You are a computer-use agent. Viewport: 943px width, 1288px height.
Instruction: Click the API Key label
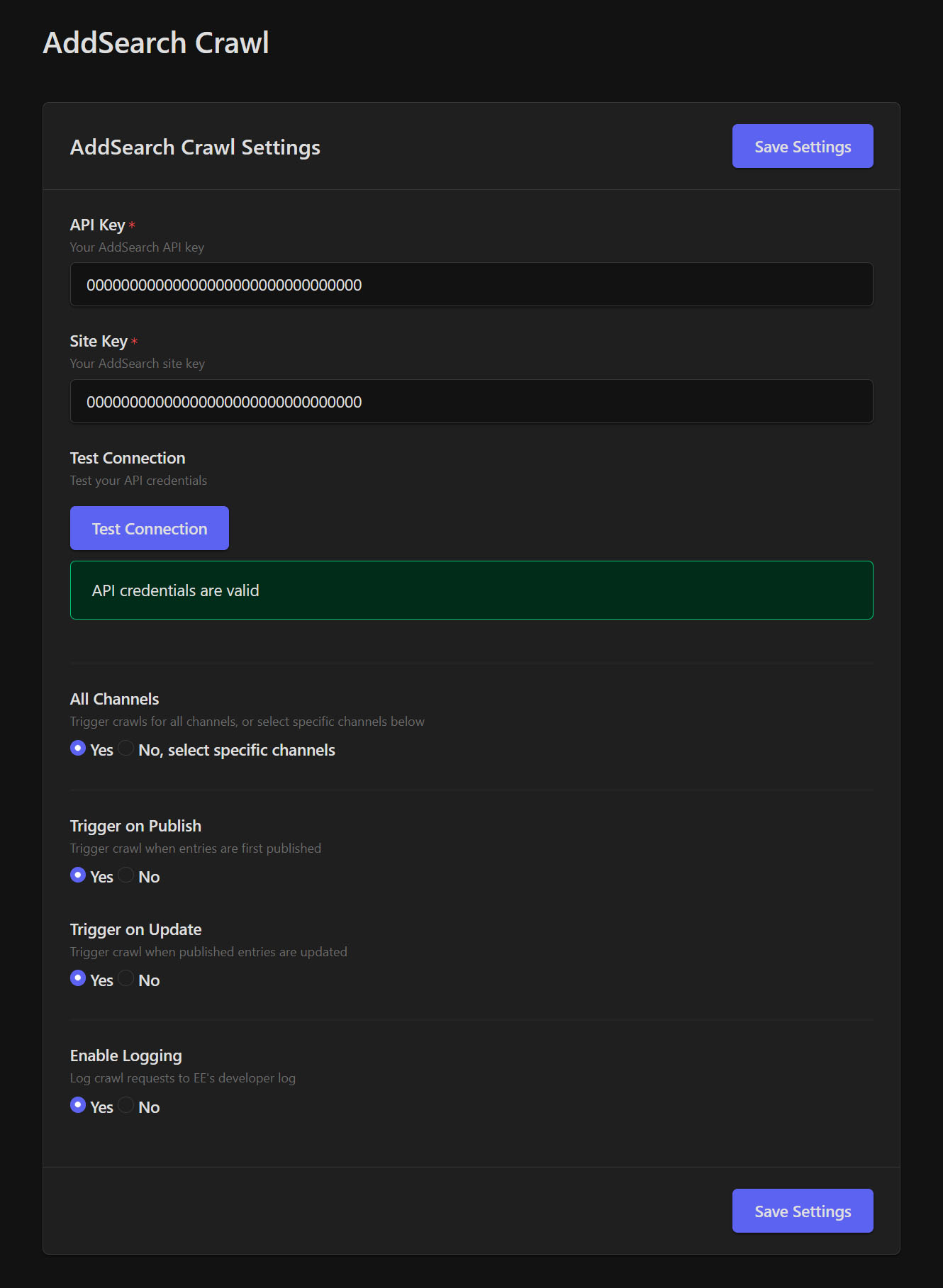(98, 225)
